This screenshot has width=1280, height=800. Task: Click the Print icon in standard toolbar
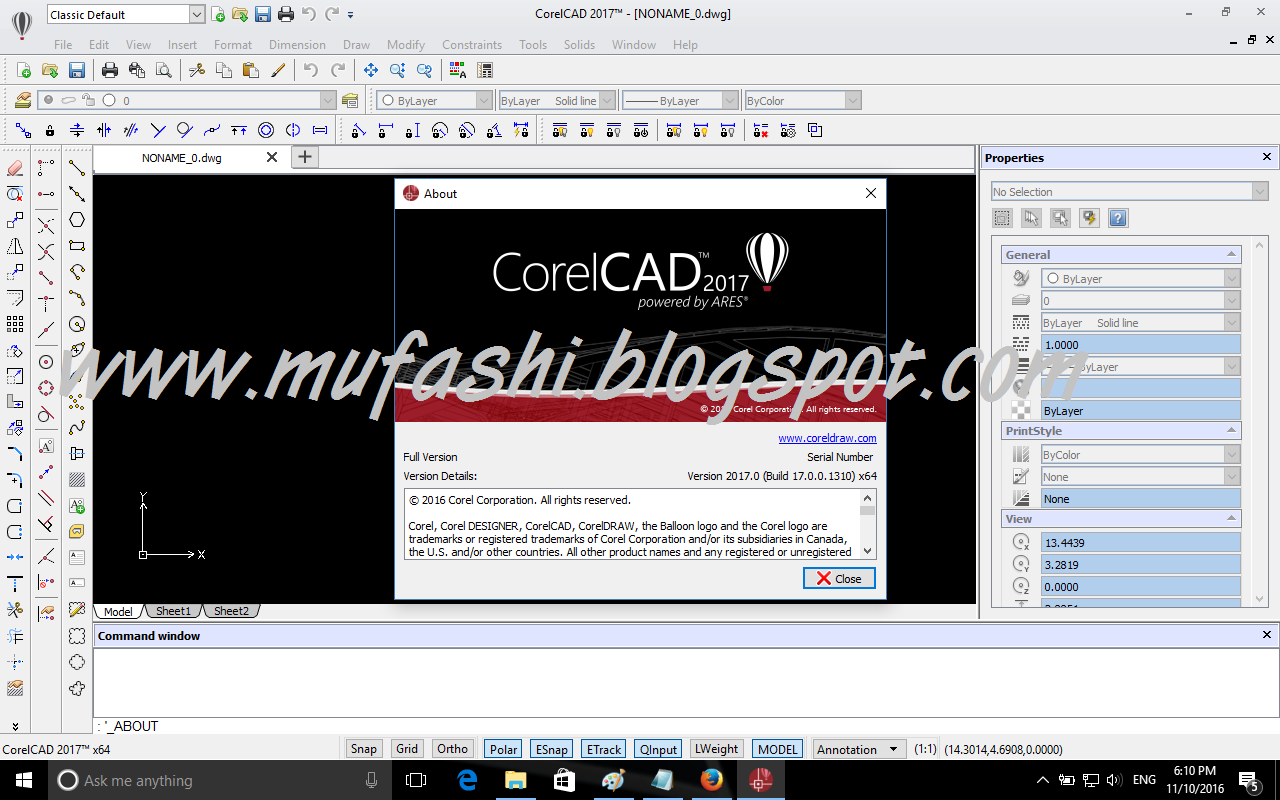click(110, 70)
